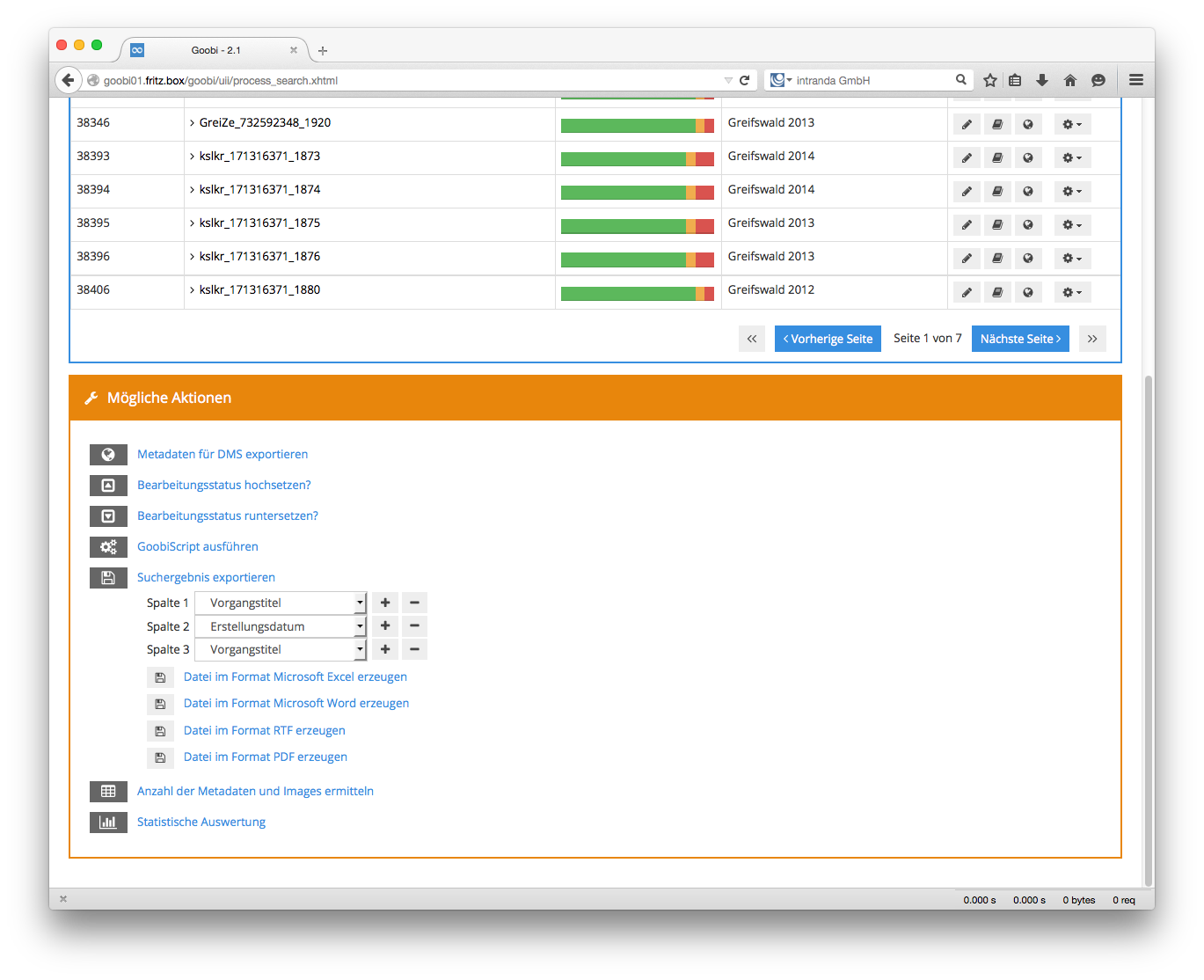Screen dimensions: 1204x980
Task: Click the browser back arrow button
Action: coord(69,80)
